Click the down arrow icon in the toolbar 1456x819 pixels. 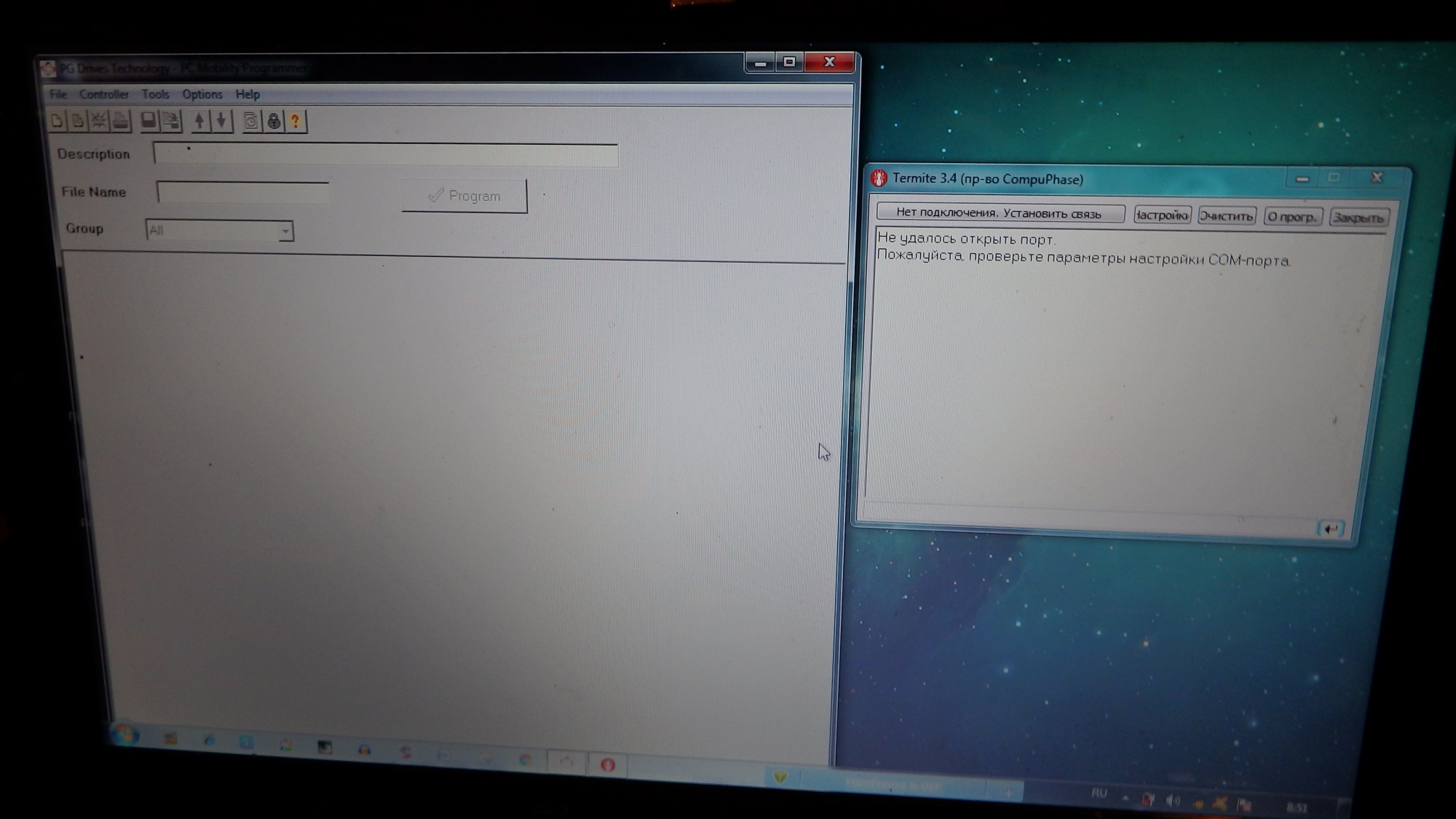(221, 121)
